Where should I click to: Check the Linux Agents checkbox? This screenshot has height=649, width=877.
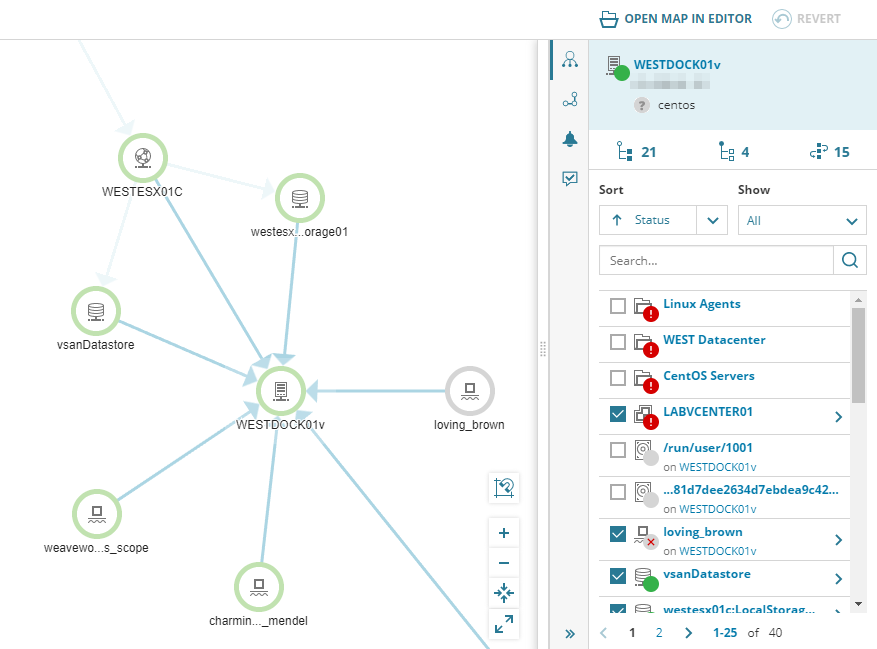point(617,306)
